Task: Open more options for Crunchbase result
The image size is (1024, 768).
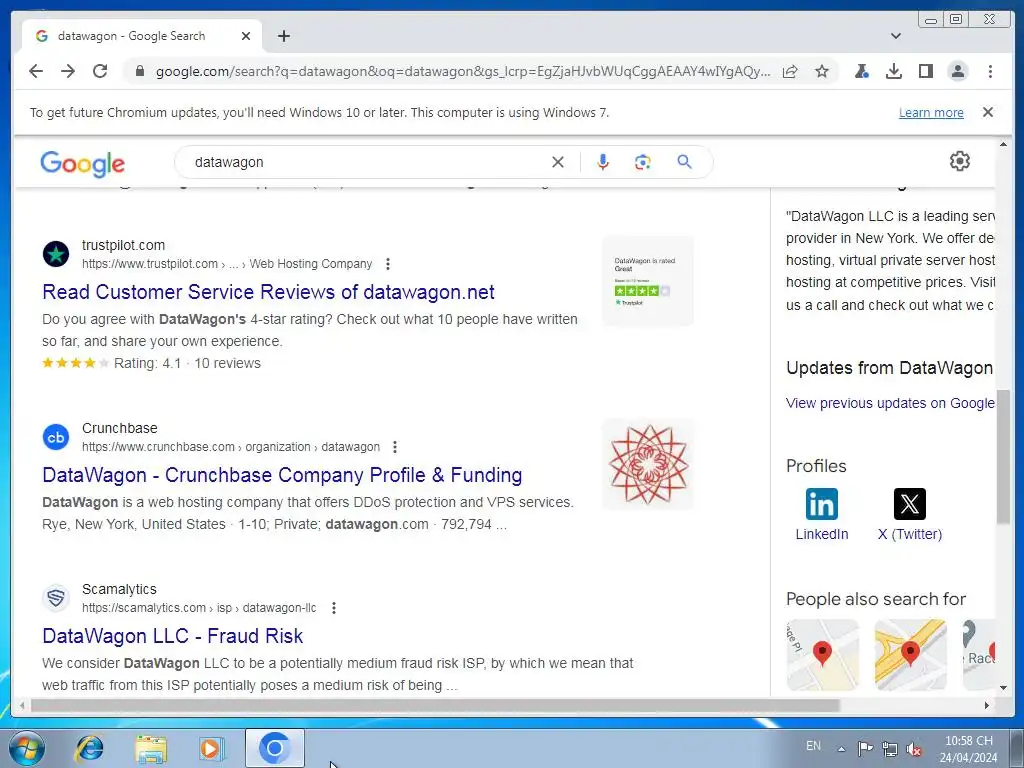Action: 395,447
